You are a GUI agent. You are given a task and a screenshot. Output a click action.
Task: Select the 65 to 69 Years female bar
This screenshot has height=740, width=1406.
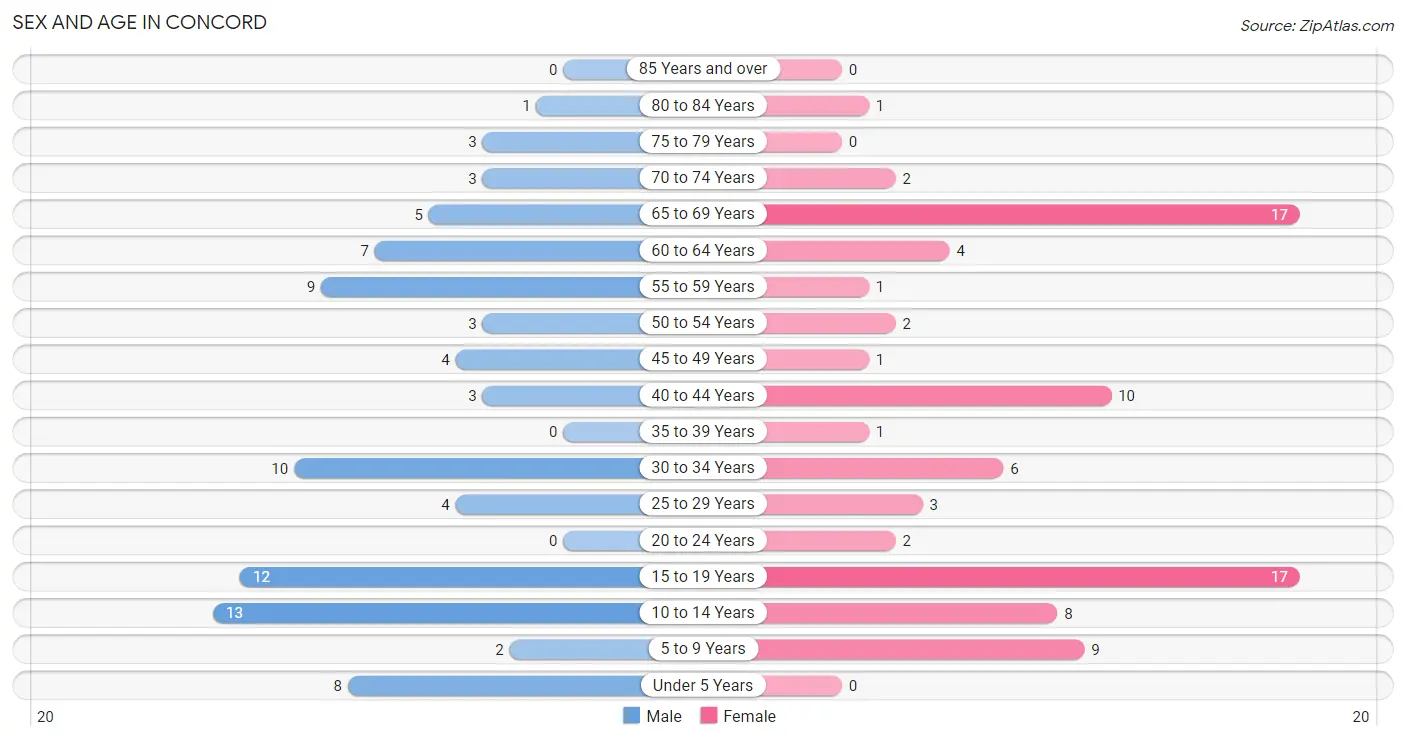pyautogui.click(x=1031, y=214)
